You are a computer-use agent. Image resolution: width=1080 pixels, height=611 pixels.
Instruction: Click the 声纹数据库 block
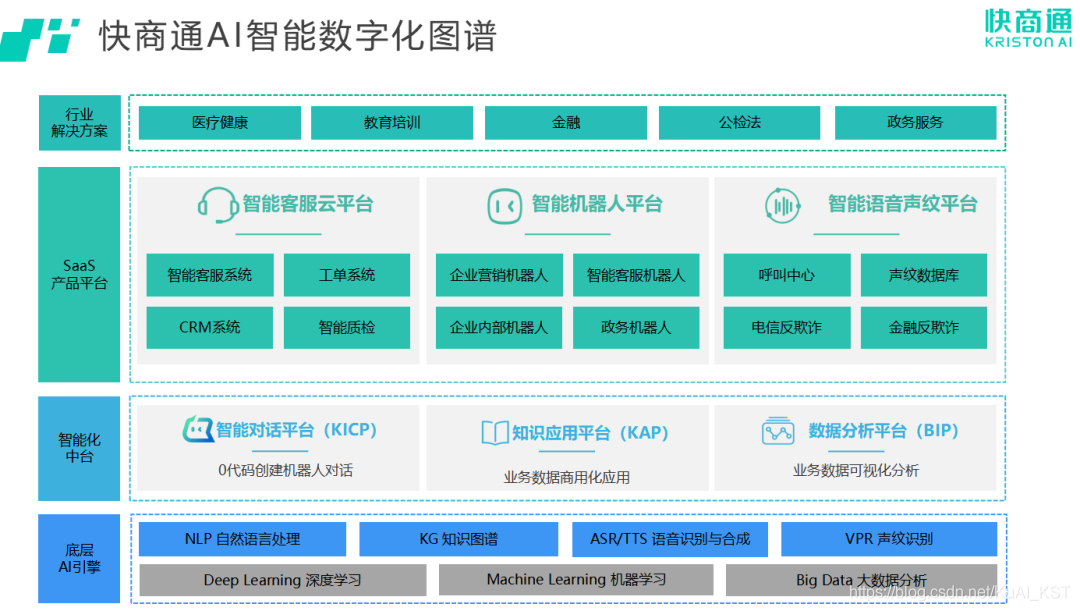tap(924, 275)
